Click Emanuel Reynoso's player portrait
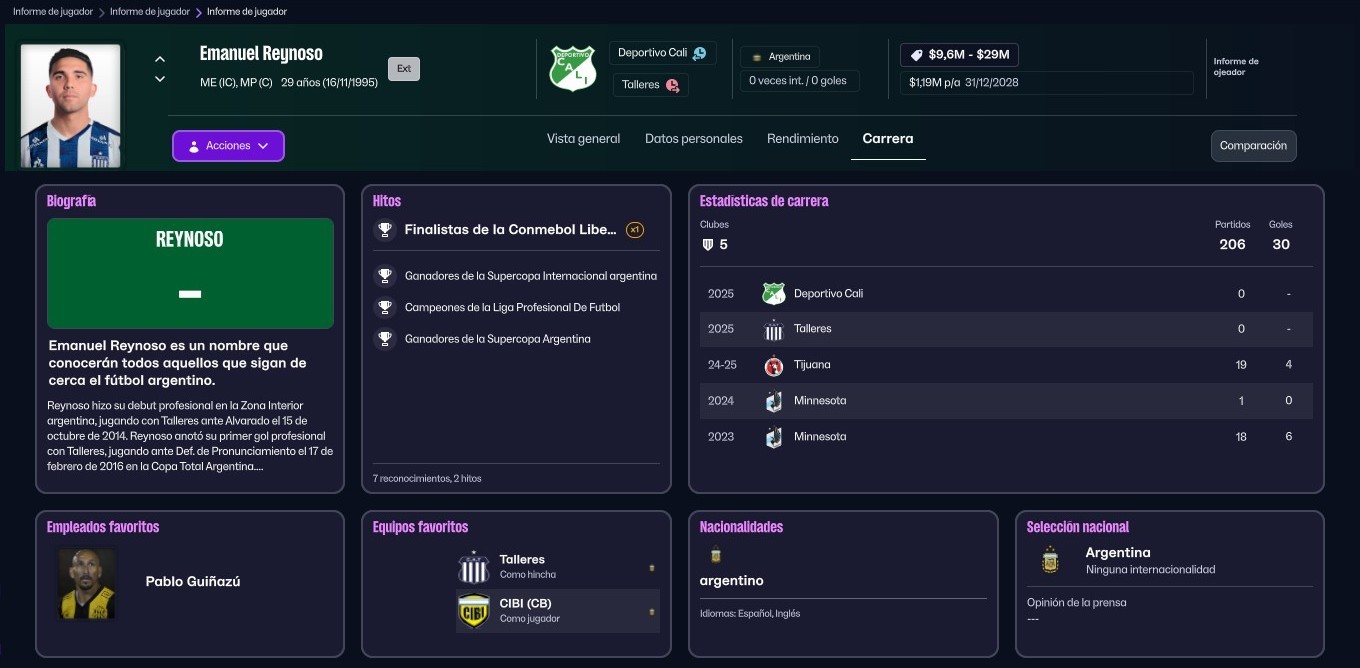Screen dimensions: 1360x668 point(70,104)
